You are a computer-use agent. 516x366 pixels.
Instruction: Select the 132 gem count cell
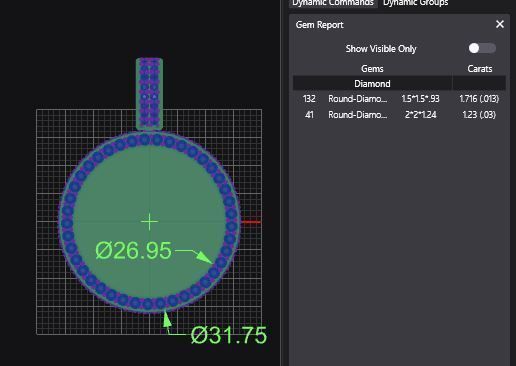click(309, 99)
